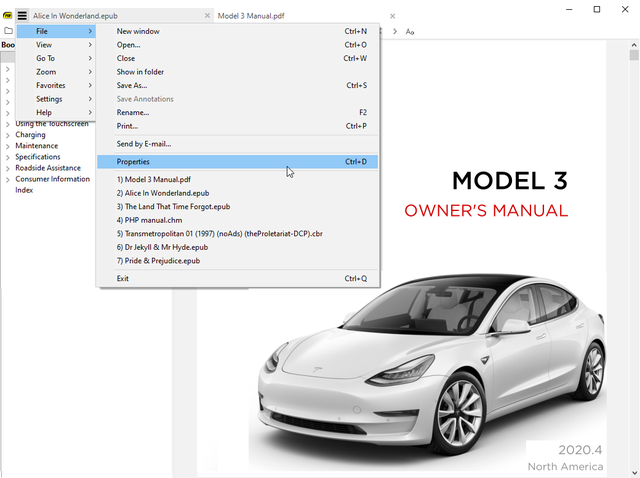
Task: Expand the Charging bookmark chevron
Action: tap(8, 135)
